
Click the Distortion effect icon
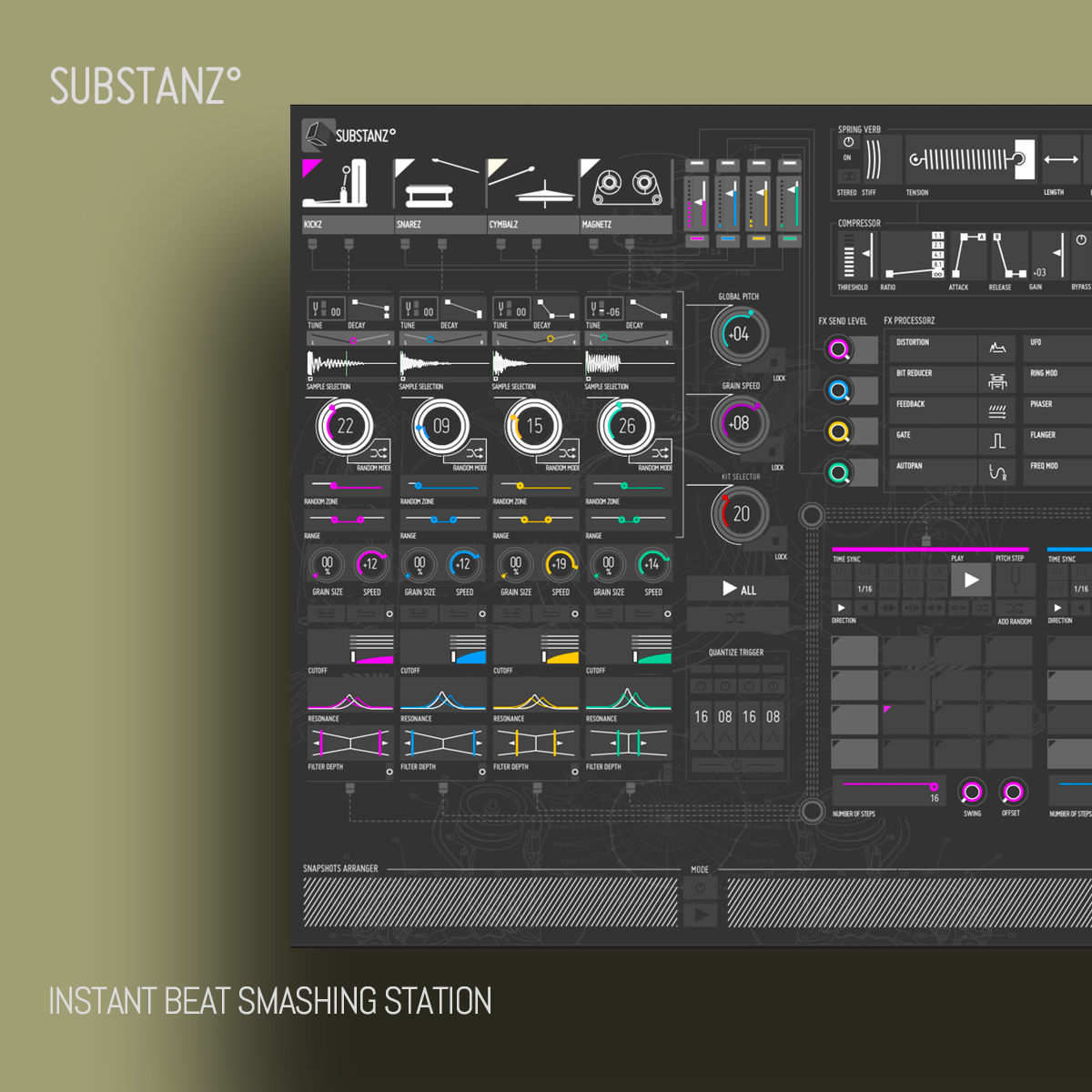tap(998, 349)
